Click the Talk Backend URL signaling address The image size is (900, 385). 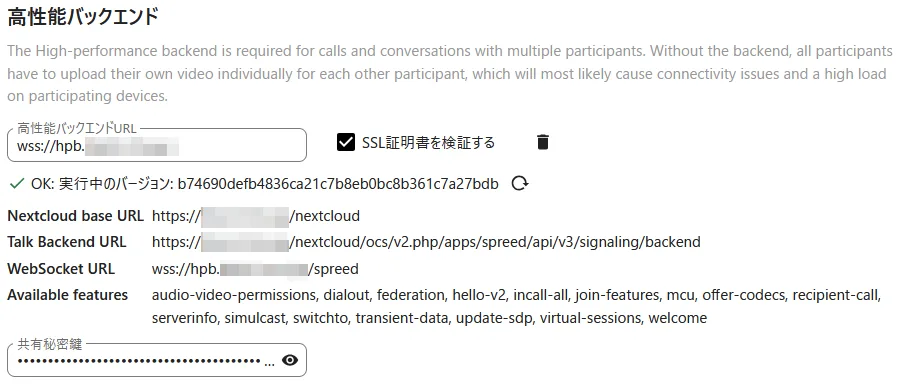tap(426, 242)
